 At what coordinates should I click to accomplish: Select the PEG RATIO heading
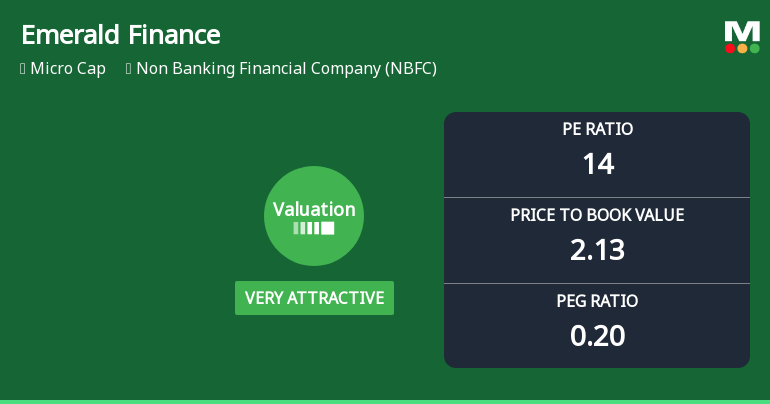(597, 301)
